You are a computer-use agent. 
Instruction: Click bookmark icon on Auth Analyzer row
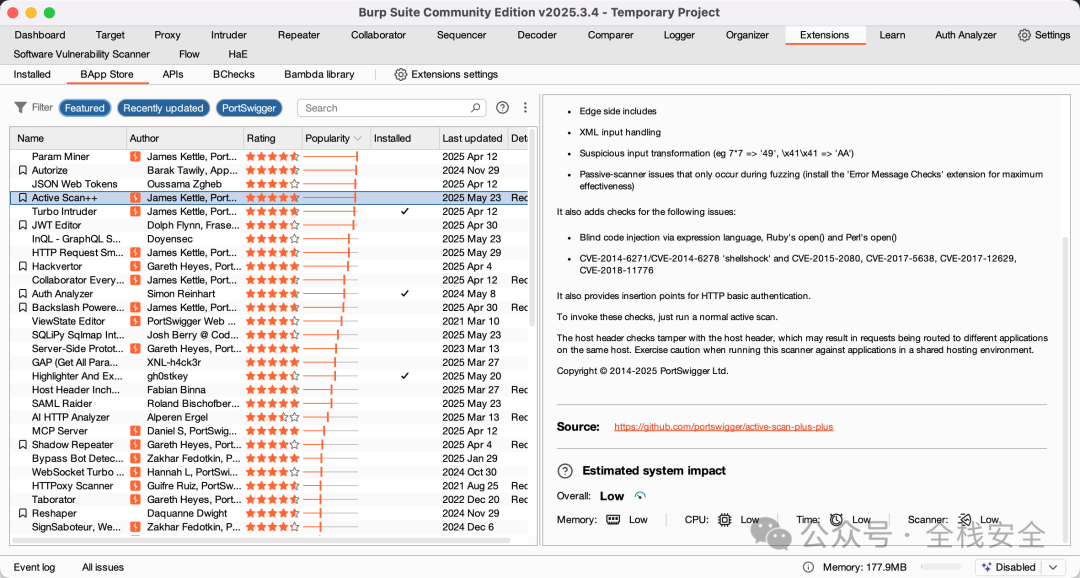coord(23,293)
